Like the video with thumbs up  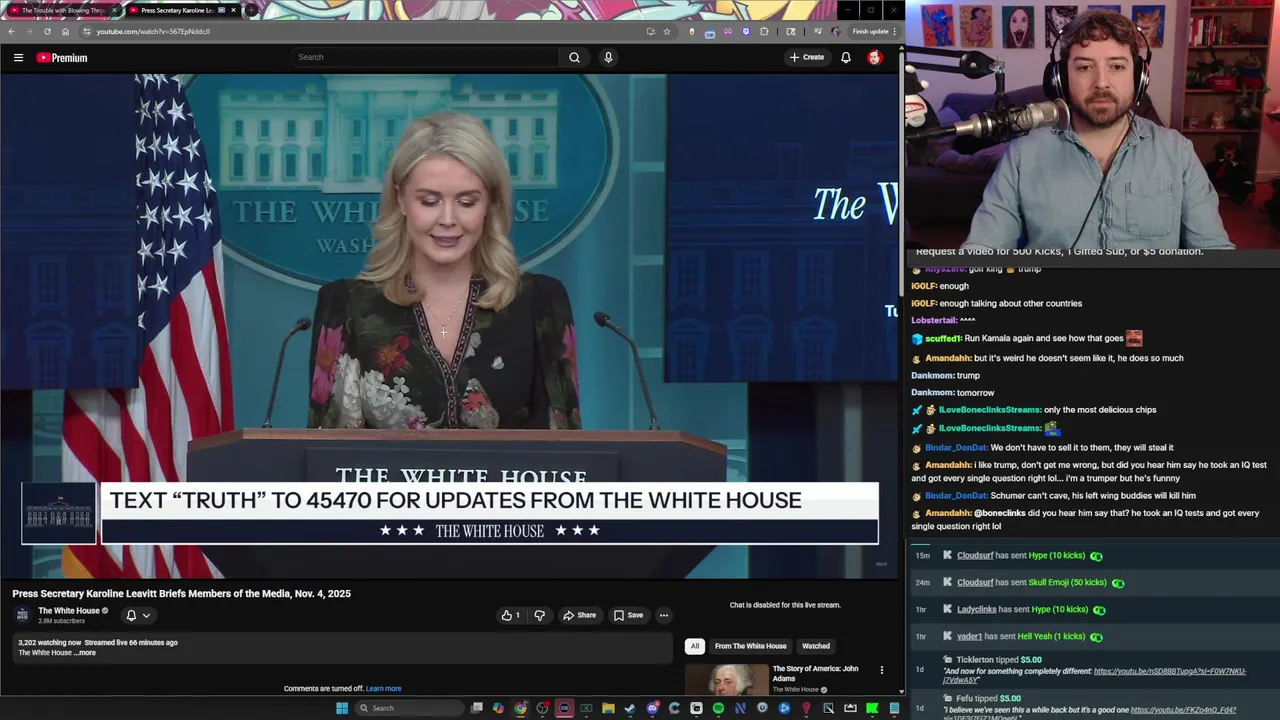coord(511,615)
